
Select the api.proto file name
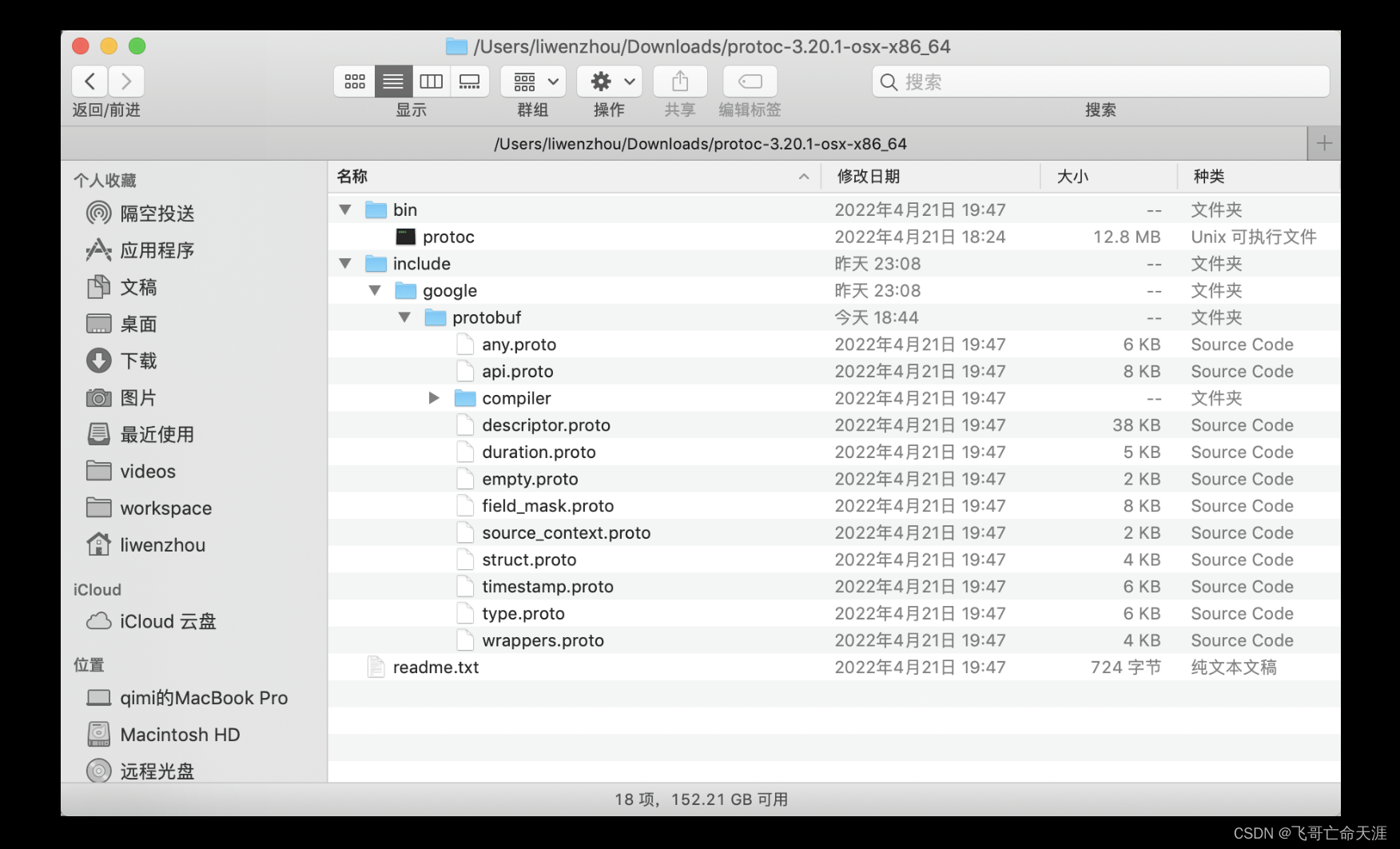(x=518, y=371)
